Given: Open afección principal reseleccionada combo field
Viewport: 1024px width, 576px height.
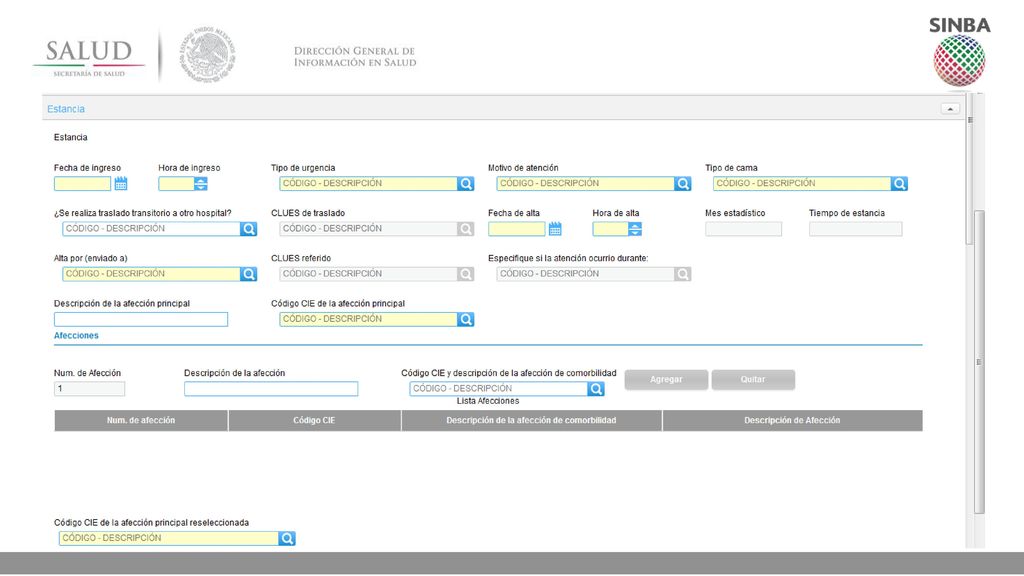Looking at the screenshot, I should tap(169, 538).
